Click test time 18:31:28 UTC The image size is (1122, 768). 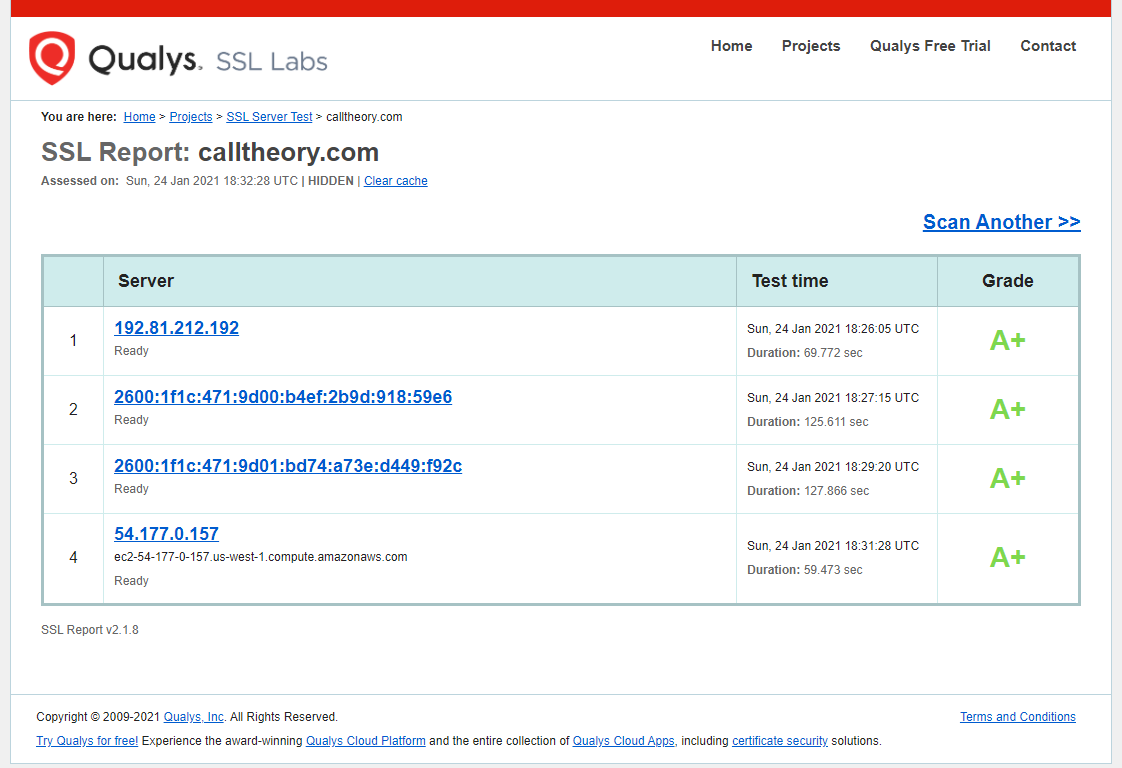click(833, 545)
